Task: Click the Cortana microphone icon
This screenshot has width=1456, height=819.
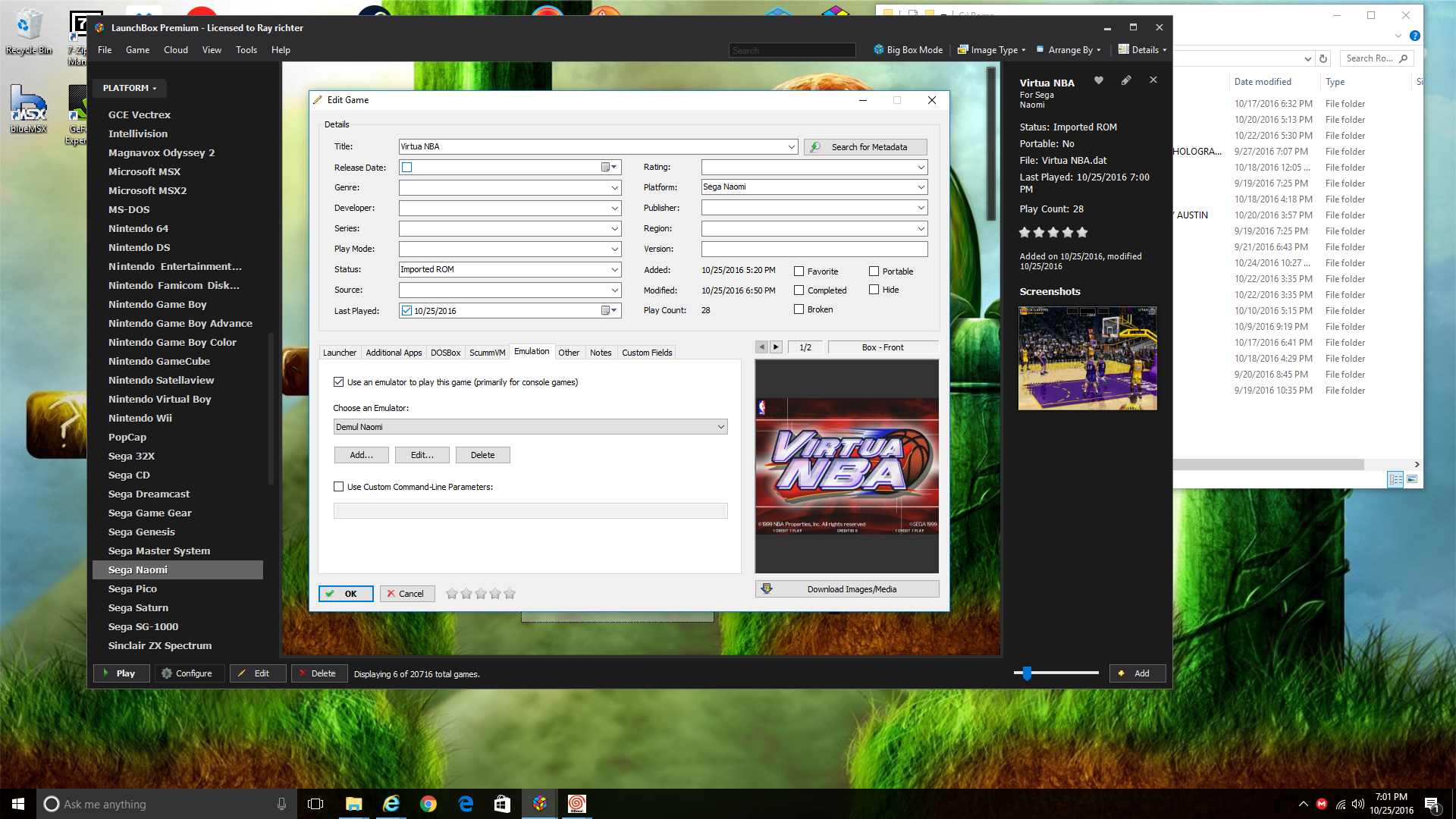Action: [x=281, y=804]
